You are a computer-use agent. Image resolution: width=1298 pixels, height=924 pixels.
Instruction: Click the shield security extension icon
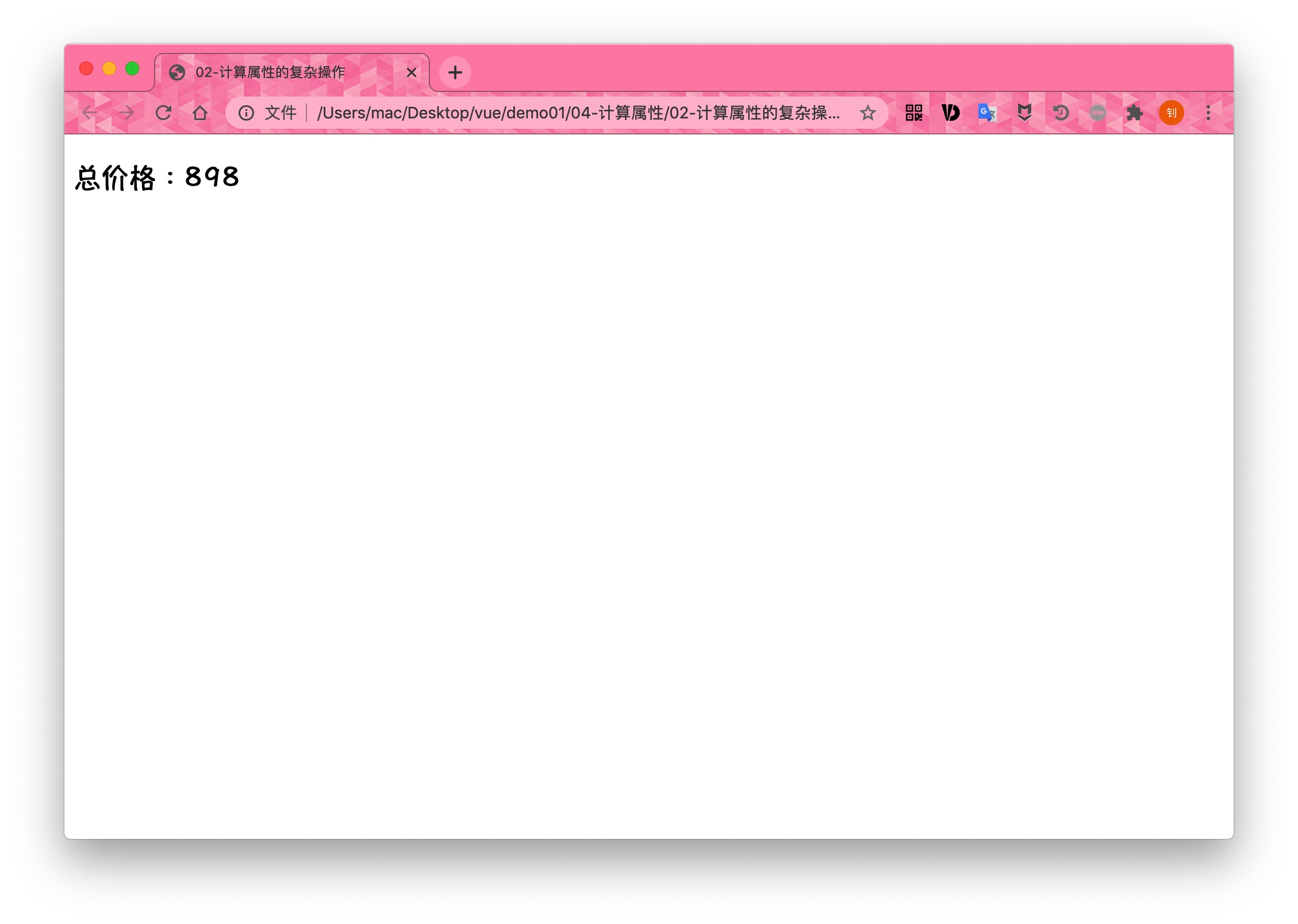click(x=1025, y=112)
